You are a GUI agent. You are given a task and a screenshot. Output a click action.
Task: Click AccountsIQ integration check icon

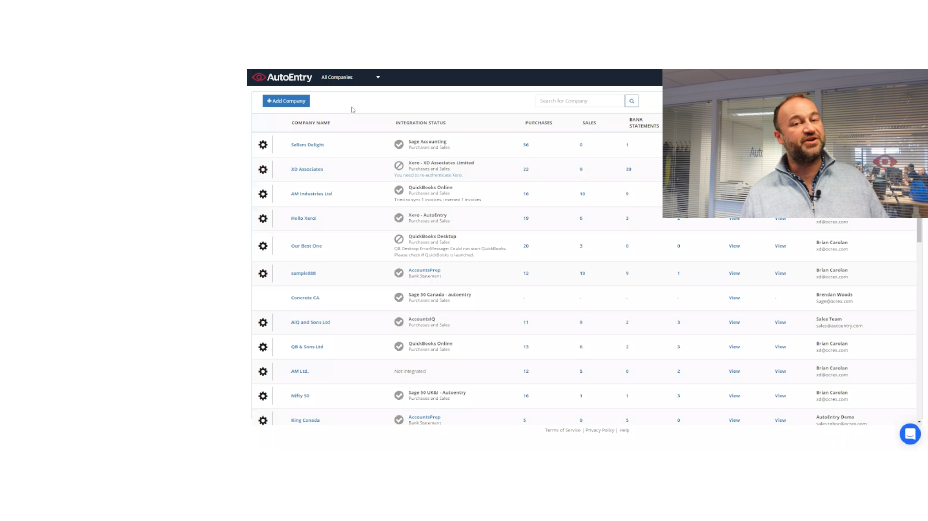(x=399, y=322)
